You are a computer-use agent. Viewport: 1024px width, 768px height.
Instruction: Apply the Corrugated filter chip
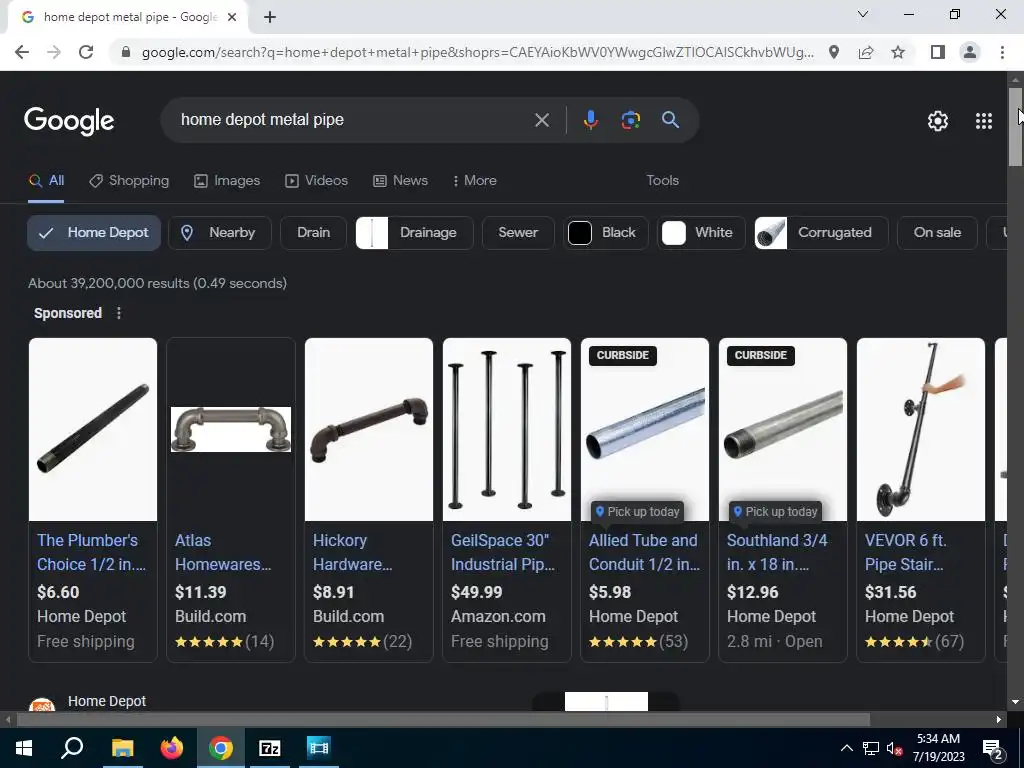[x=821, y=233]
